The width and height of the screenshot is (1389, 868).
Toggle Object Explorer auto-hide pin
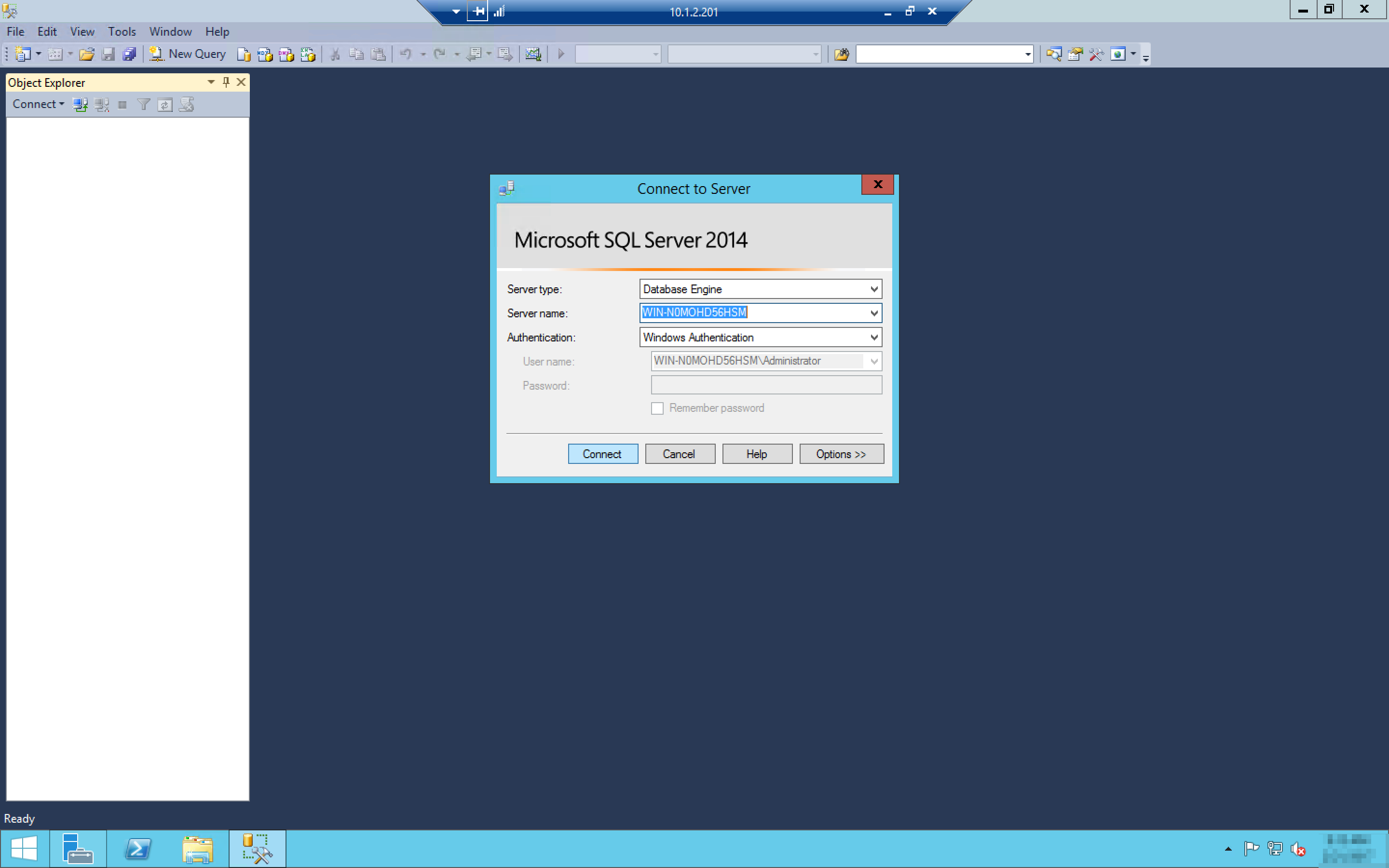tap(226, 82)
